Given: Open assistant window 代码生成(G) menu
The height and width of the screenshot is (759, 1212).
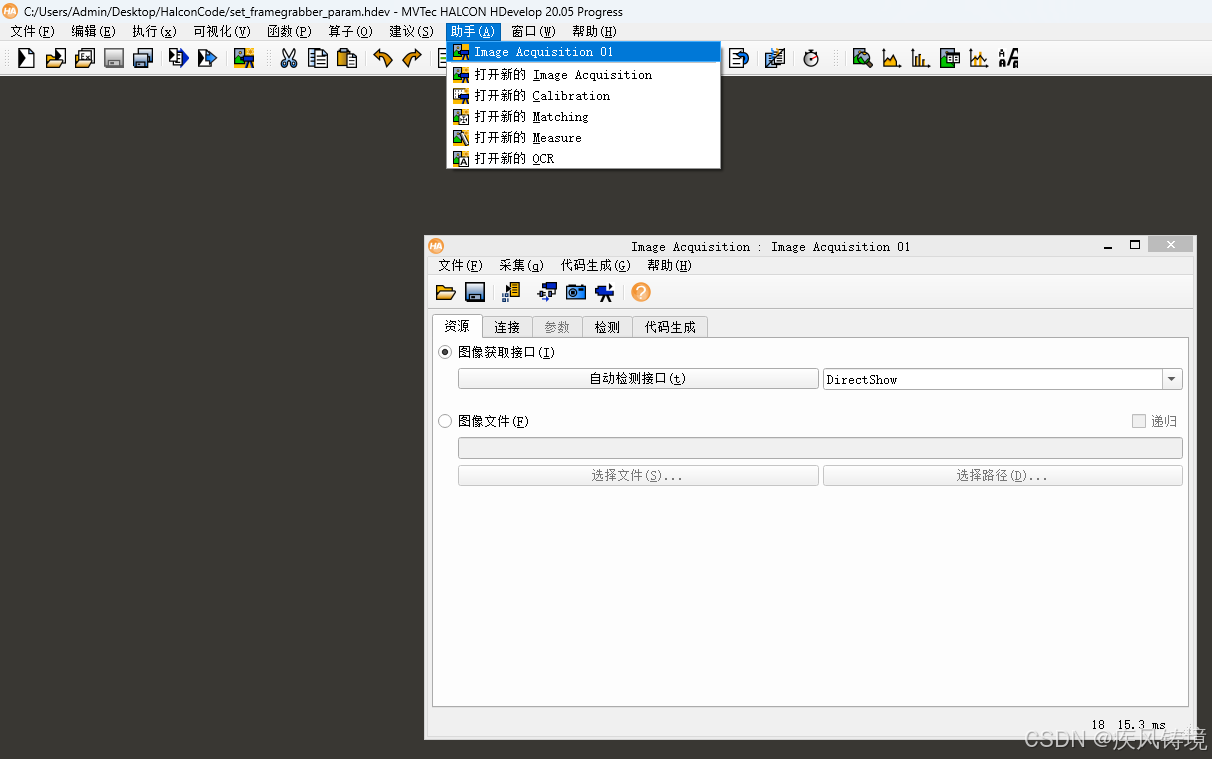Looking at the screenshot, I should tap(596, 265).
